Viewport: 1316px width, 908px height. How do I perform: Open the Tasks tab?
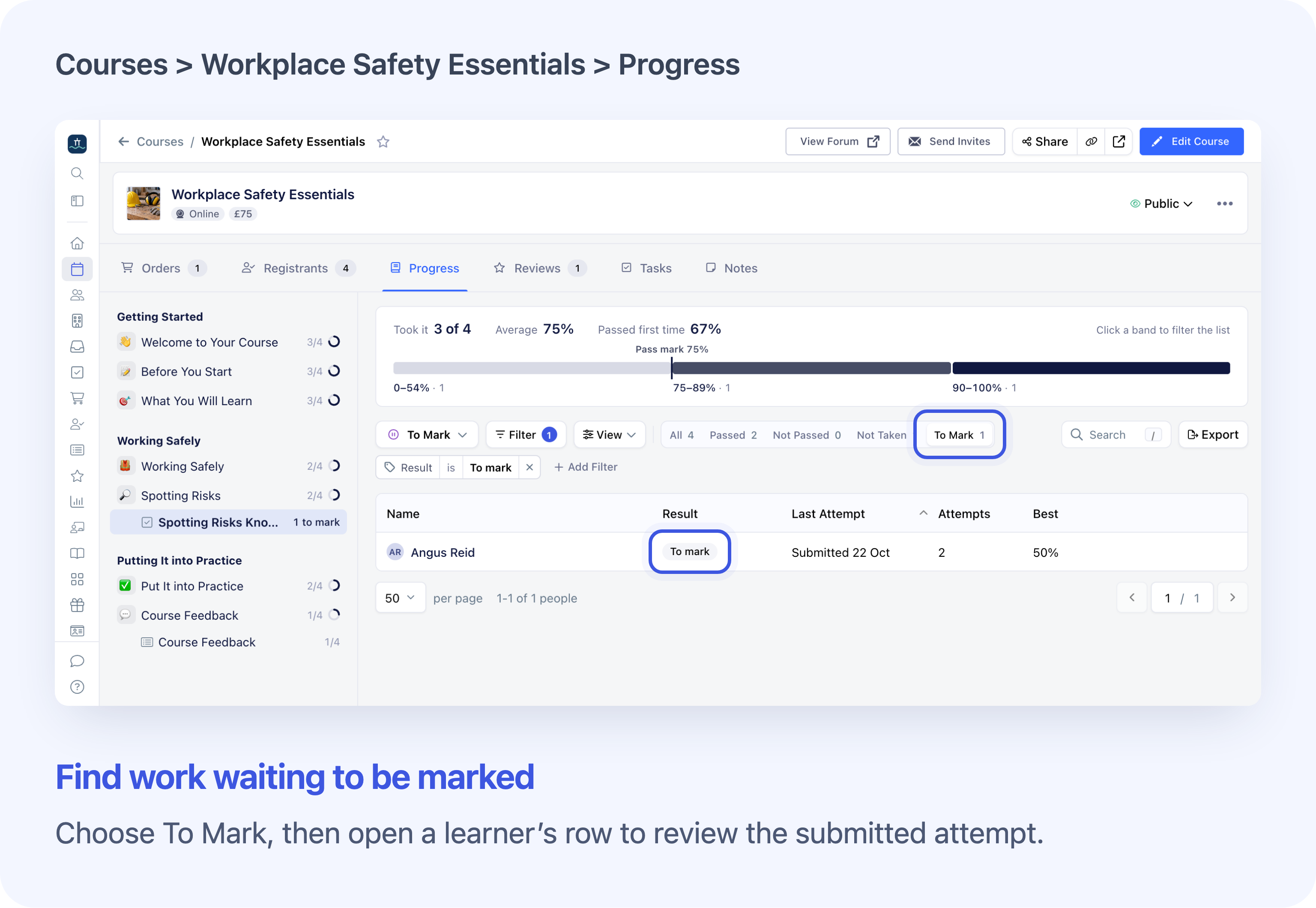point(646,269)
